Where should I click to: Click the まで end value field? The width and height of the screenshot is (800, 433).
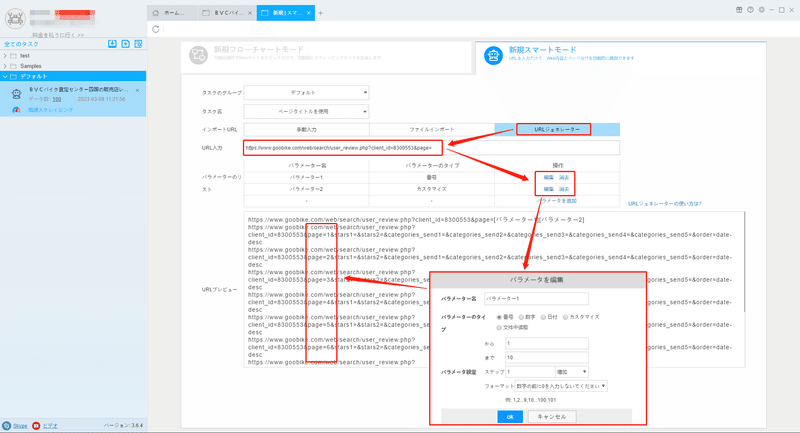click(546, 358)
